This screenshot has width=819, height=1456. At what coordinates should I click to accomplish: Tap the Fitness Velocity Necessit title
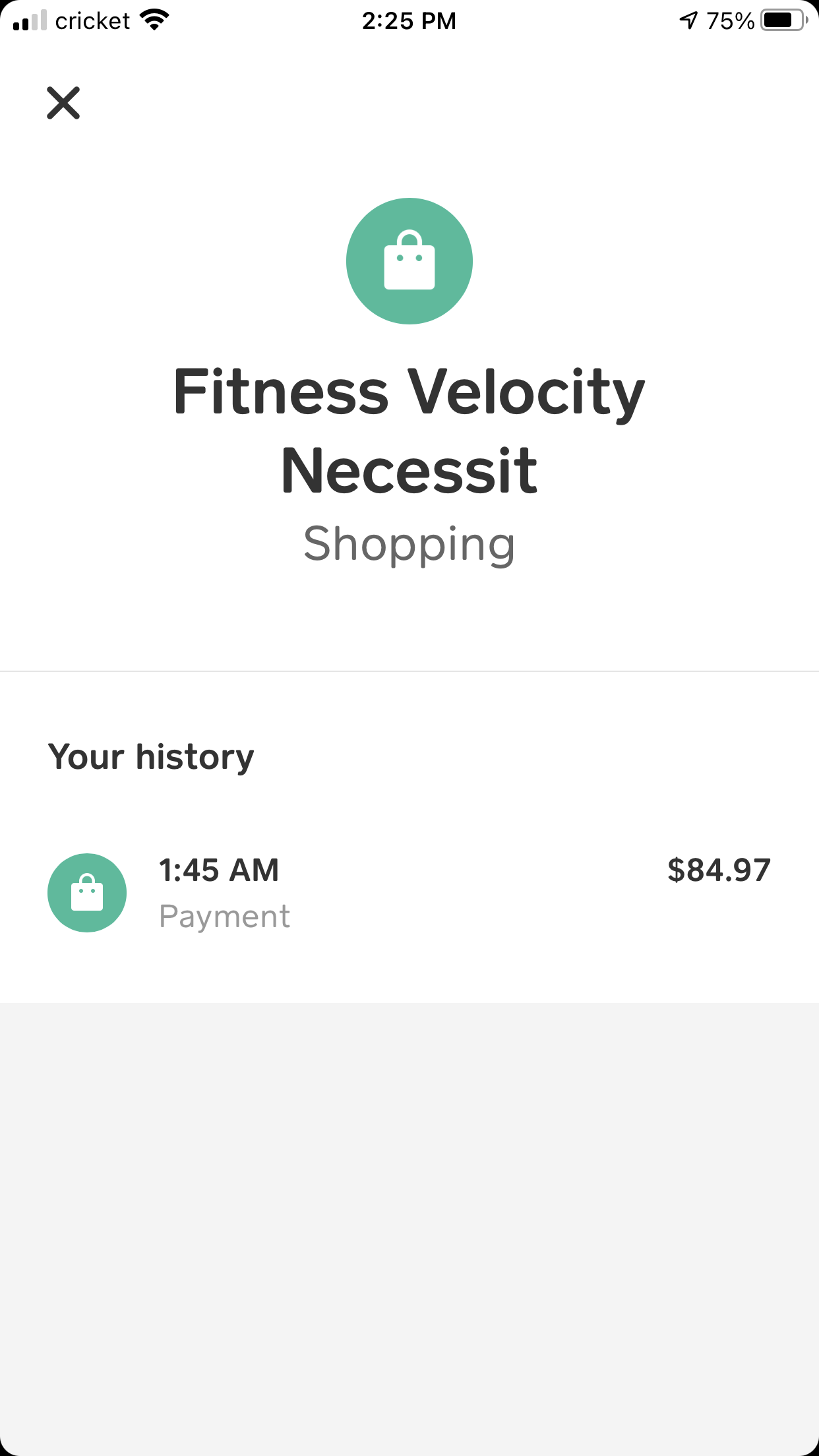(409, 431)
